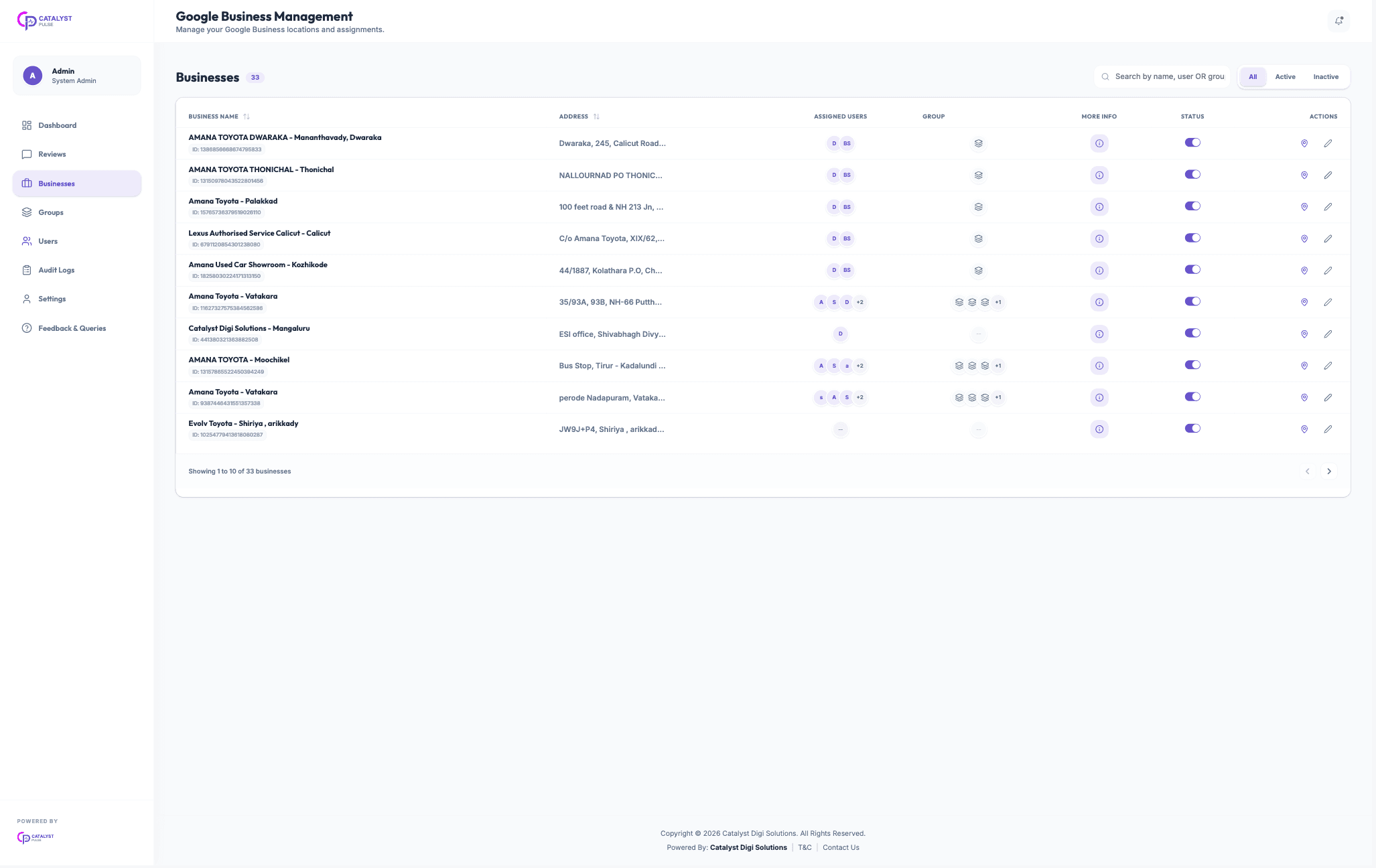Edit Evolv Toyota - Shiriya entry
The height and width of the screenshot is (868, 1376).
click(x=1328, y=429)
